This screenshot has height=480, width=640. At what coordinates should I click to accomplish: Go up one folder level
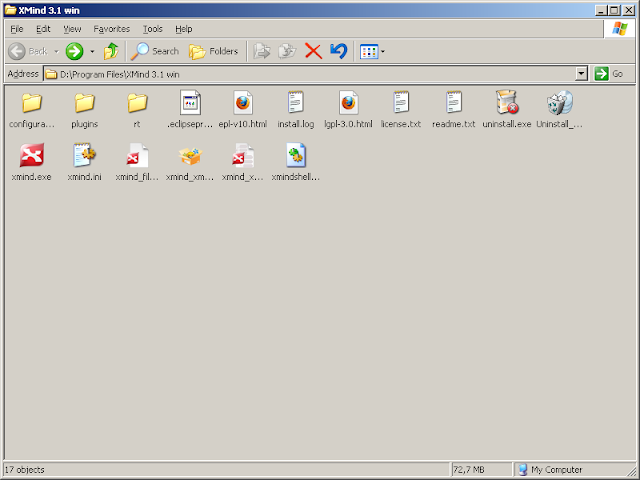click(111, 51)
